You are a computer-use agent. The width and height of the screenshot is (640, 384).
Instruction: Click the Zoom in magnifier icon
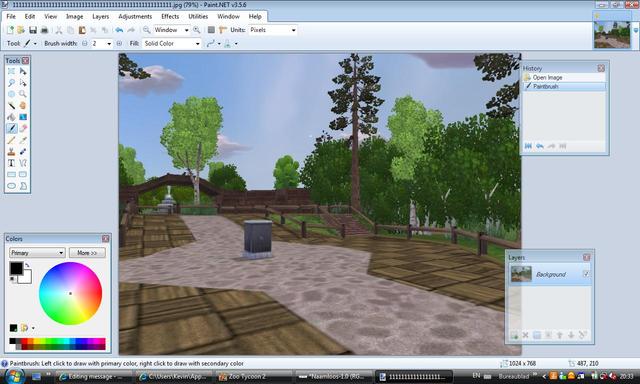coord(197,30)
